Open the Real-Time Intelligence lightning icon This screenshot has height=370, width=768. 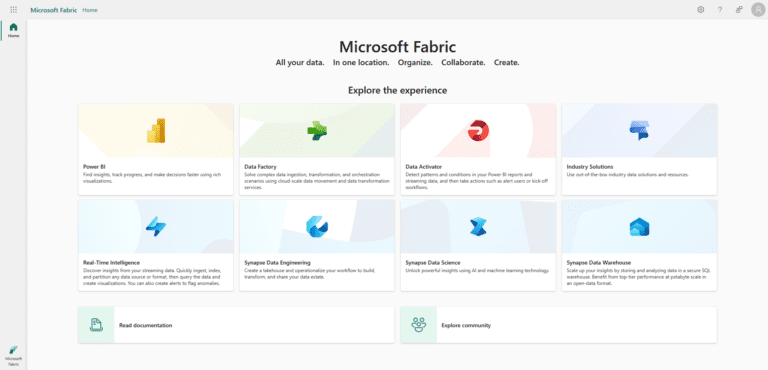point(156,226)
